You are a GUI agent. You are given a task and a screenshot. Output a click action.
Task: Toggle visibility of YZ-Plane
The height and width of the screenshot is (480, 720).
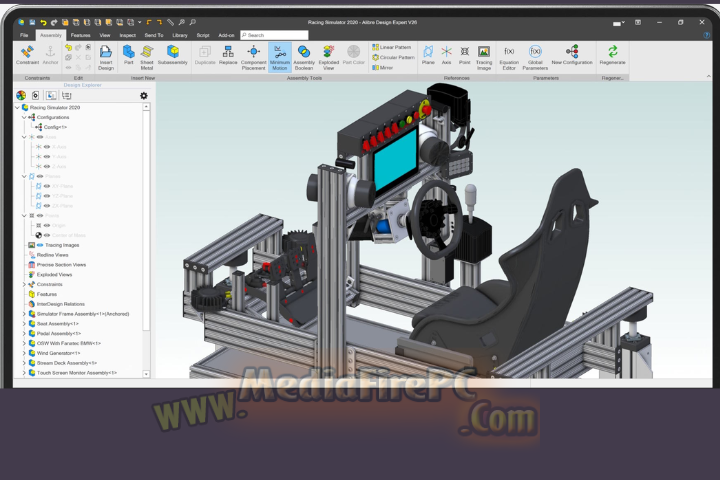point(47,196)
